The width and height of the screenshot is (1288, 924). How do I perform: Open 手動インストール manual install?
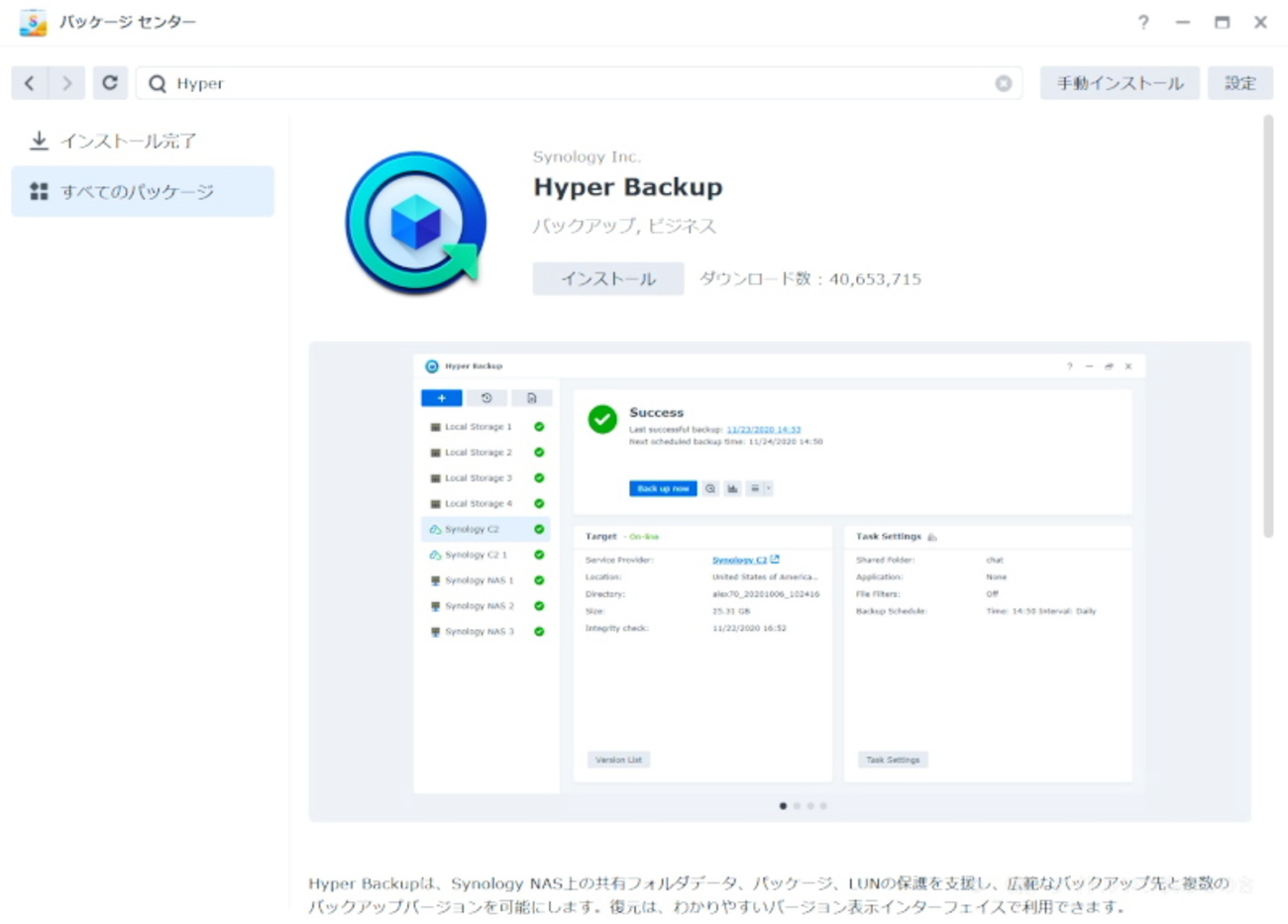tap(1119, 83)
